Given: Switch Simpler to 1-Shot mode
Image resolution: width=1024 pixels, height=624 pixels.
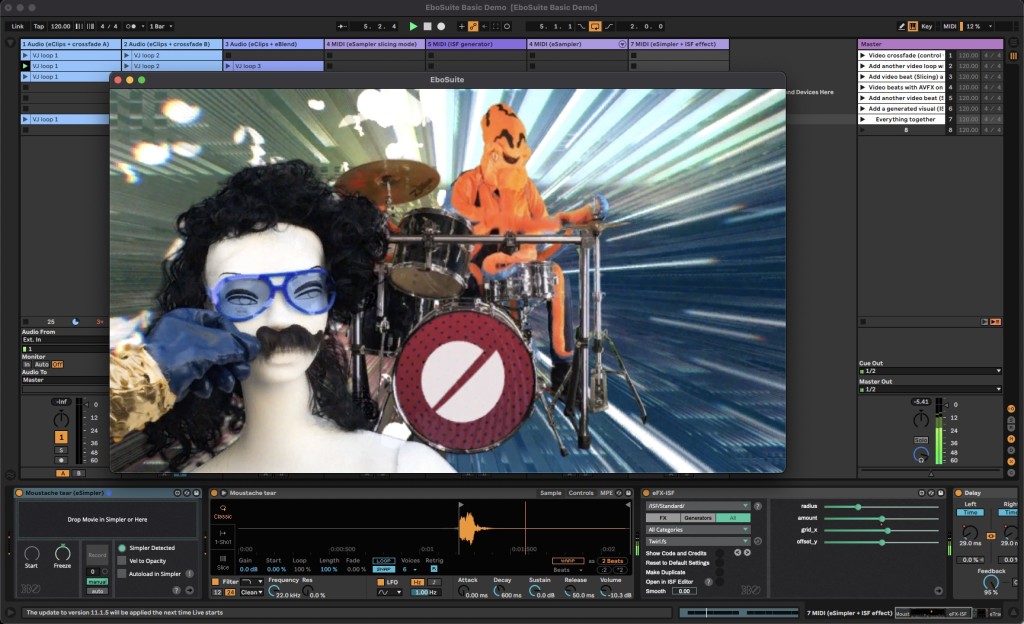Looking at the screenshot, I should [x=223, y=536].
